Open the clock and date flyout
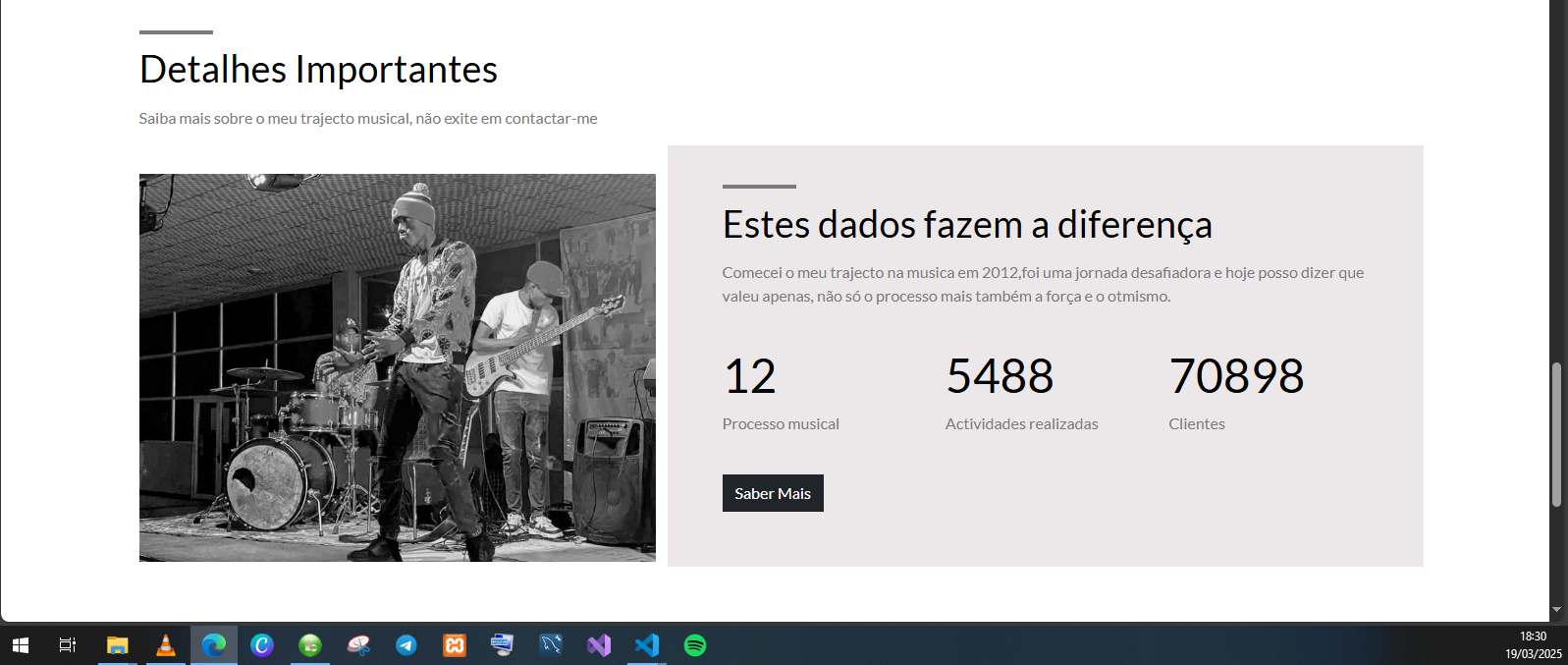 (1533, 645)
